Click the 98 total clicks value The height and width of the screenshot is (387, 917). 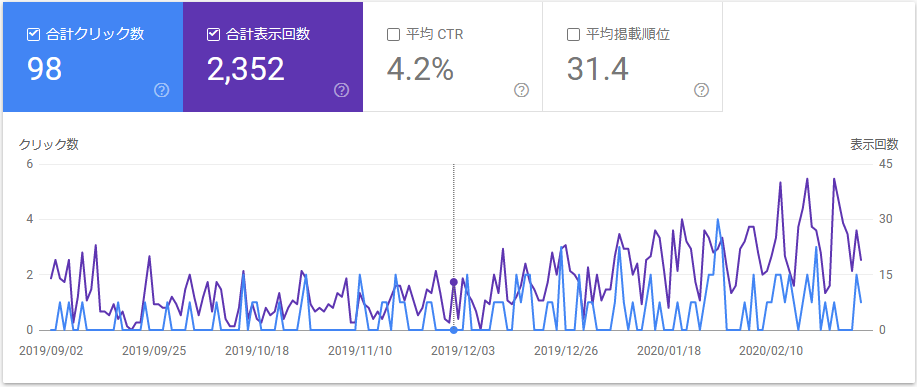tap(44, 69)
